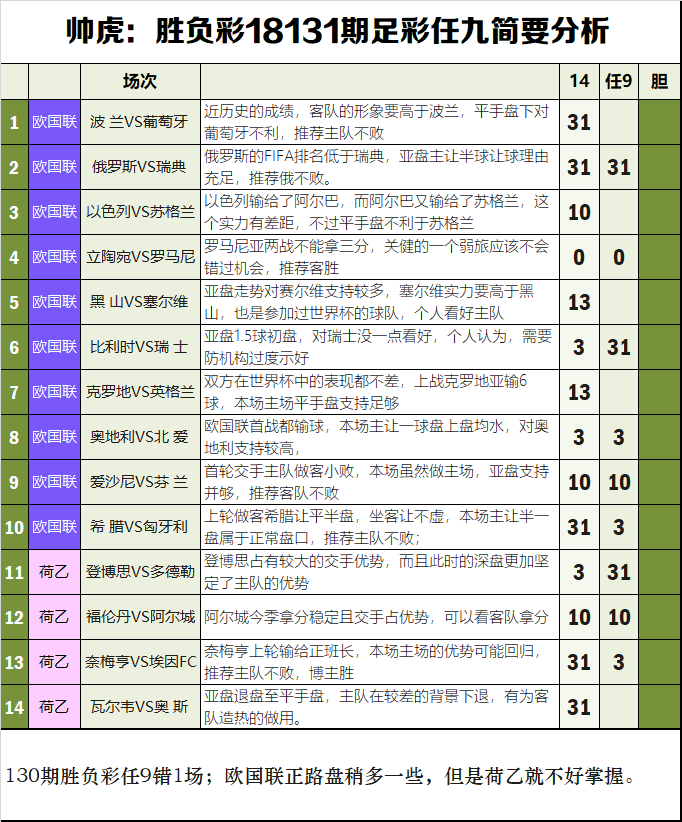Image resolution: width=682 pixels, height=822 pixels.
Task: Select 14-column pick "31" for 希腊VS匈牙利
Action: click(579, 527)
